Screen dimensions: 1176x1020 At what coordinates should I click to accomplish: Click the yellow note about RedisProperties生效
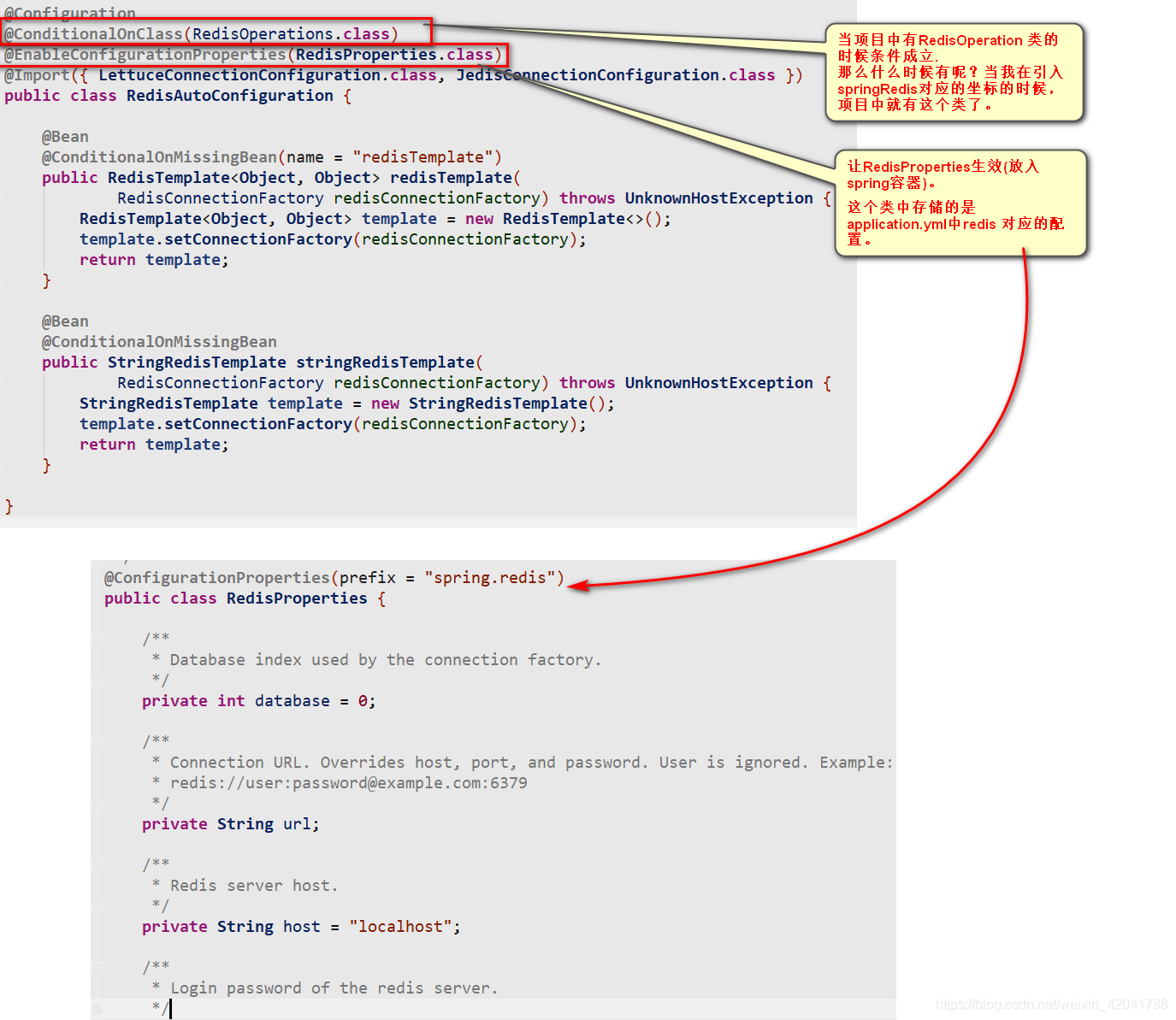(960, 203)
